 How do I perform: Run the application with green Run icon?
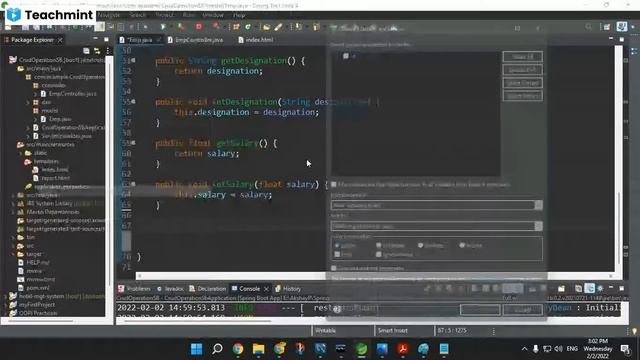click(x=163, y=27)
